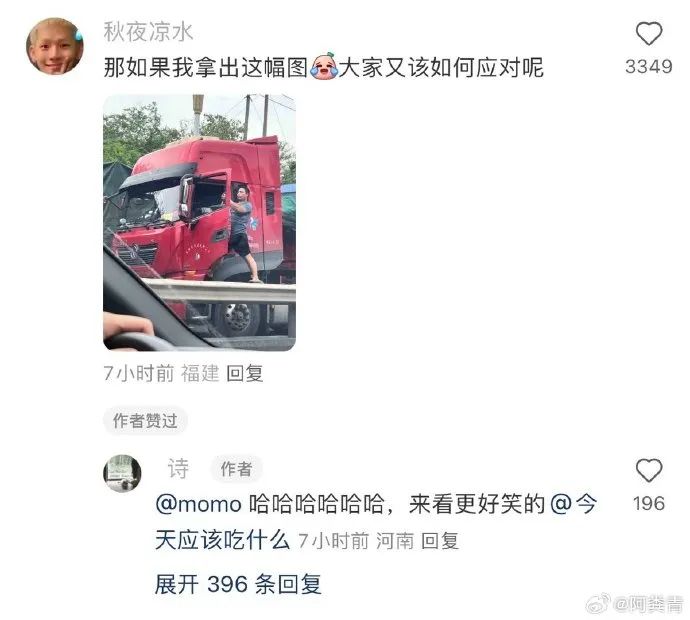Reply to 秋夜凉水's comment from 福建
690x620 pixels.
pos(245,374)
